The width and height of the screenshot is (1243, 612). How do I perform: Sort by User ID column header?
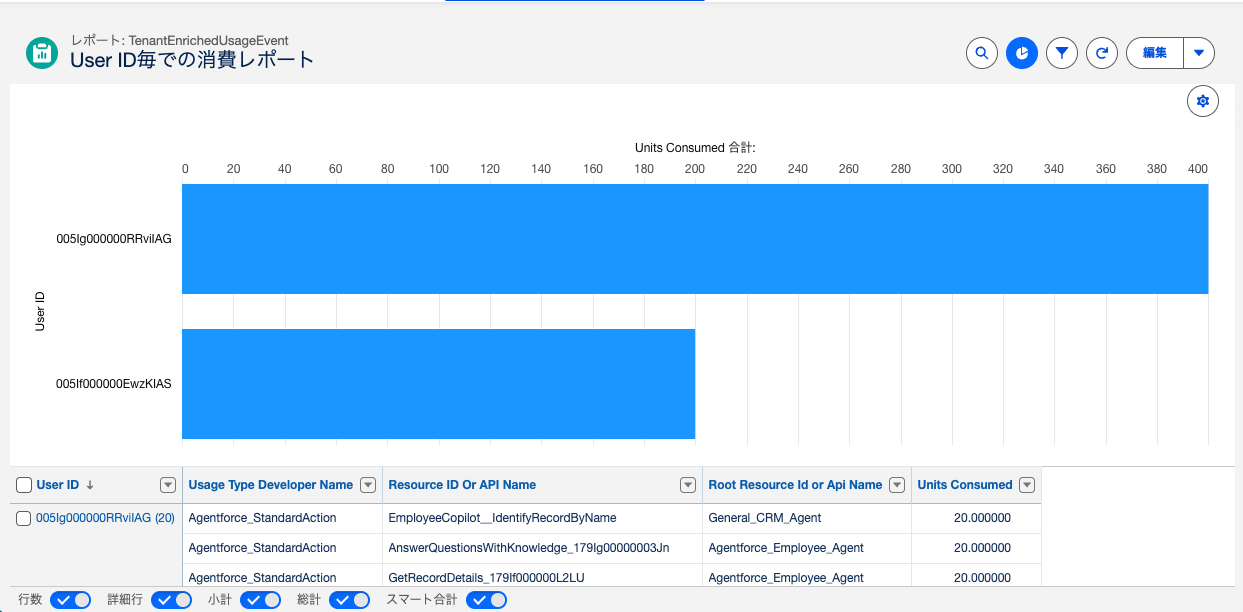click(x=58, y=485)
